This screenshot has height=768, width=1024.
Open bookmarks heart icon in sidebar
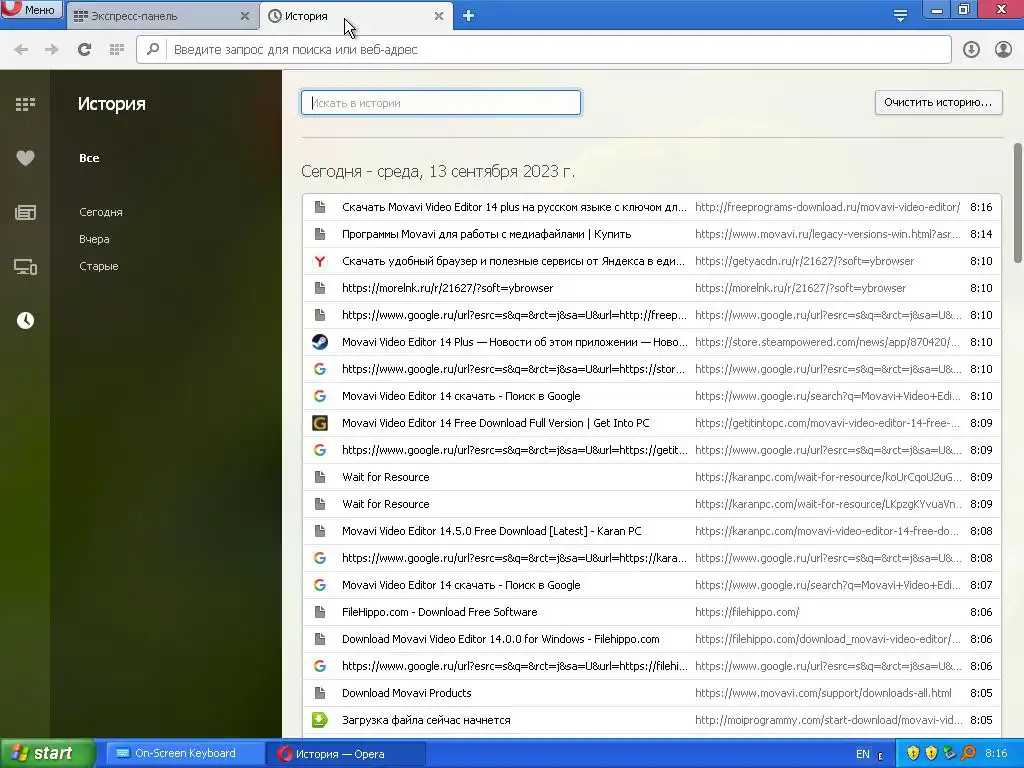25,158
